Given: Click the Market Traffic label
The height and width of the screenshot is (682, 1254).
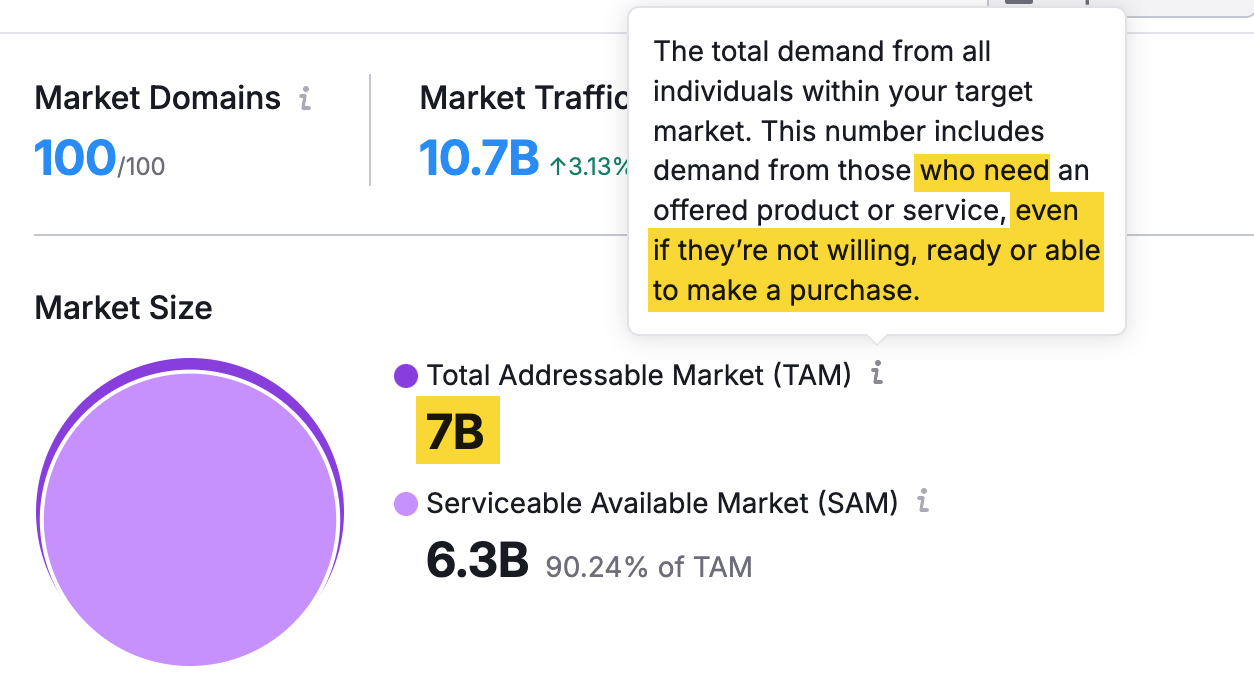Looking at the screenshot, I should (520, 97).
